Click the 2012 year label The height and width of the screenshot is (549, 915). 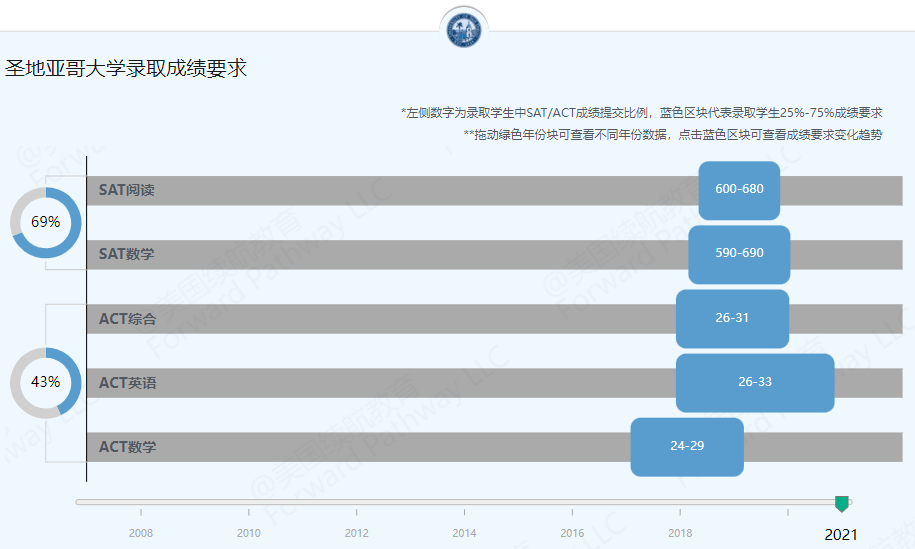pos(357,533)
